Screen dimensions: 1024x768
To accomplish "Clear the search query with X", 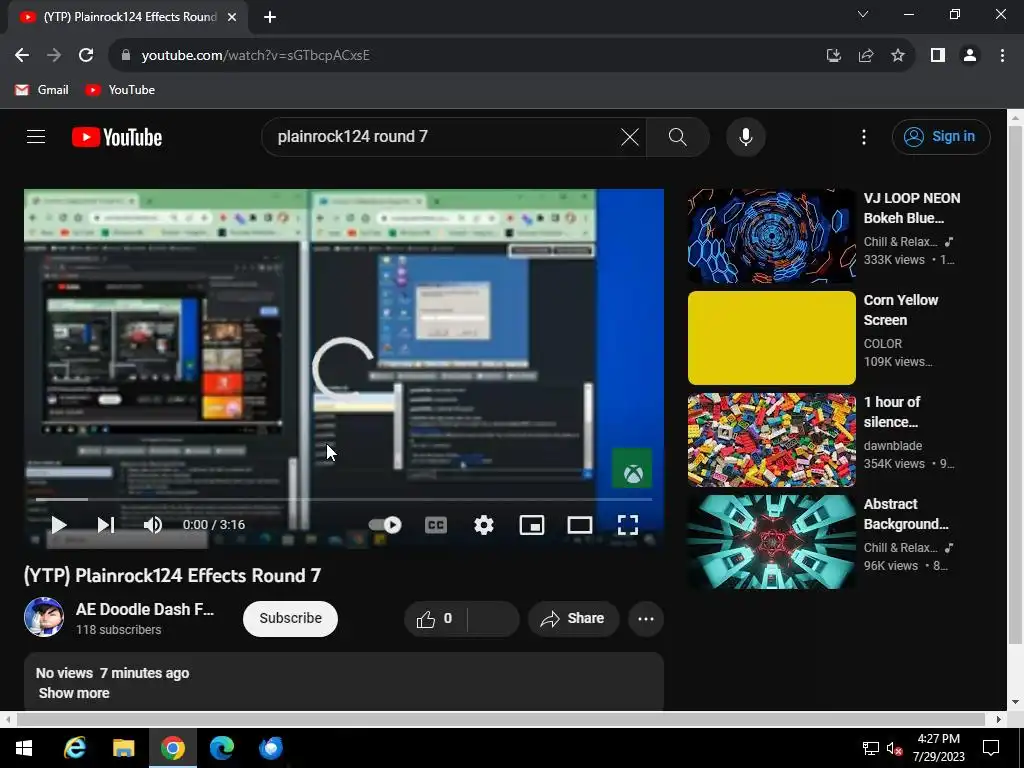I will tap(630, 137).
